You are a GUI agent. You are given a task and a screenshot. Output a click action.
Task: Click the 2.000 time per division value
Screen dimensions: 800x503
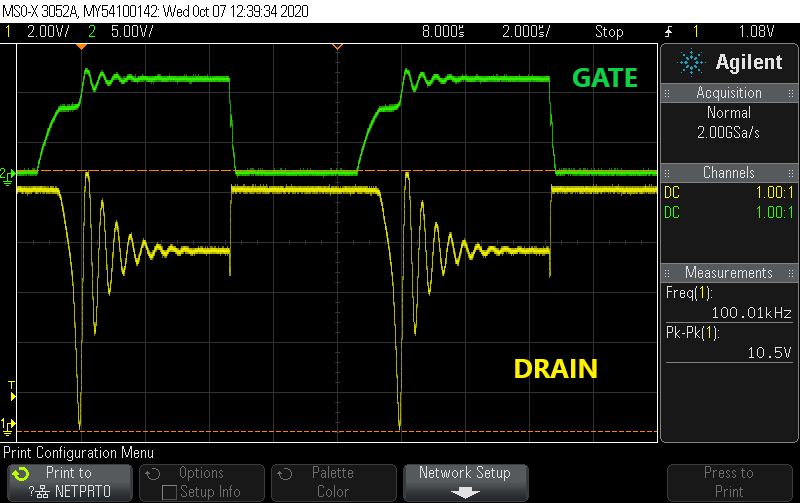coord(526,32)
